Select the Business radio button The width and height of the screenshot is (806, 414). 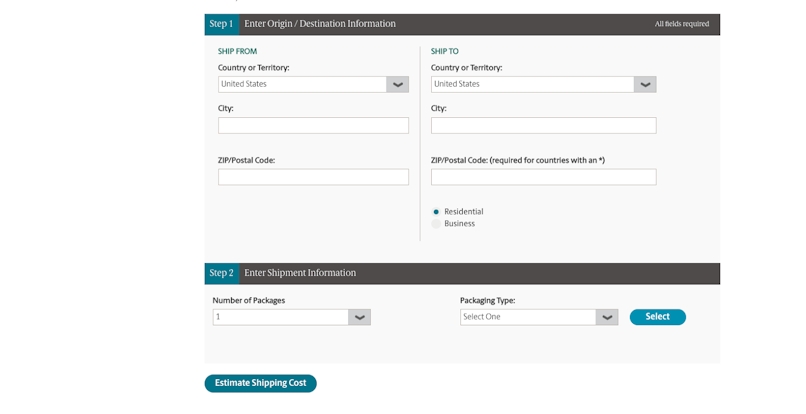436,224
